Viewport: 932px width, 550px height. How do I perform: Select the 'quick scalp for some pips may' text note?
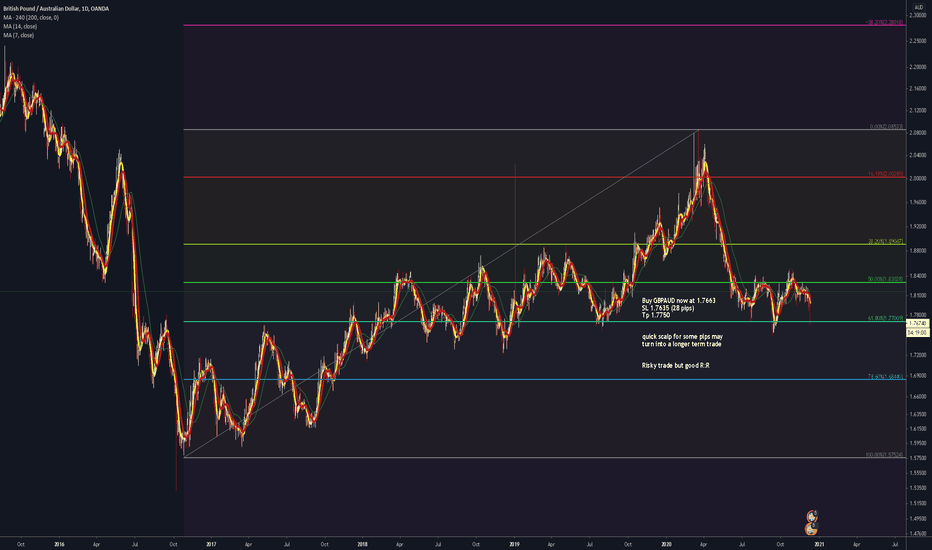point(682,337)
